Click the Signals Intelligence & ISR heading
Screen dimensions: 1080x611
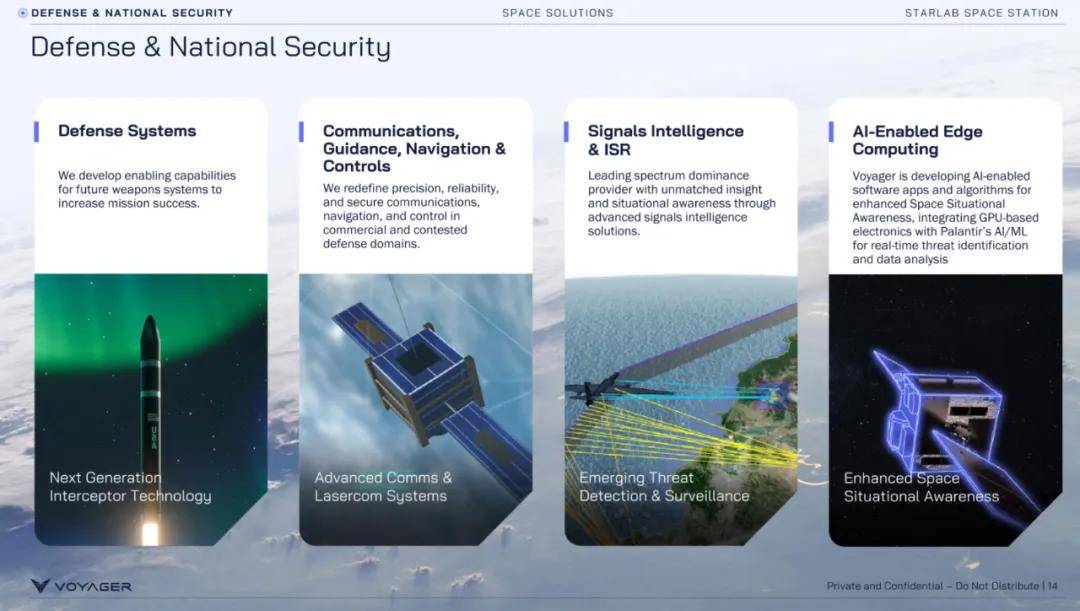[665, 141]
